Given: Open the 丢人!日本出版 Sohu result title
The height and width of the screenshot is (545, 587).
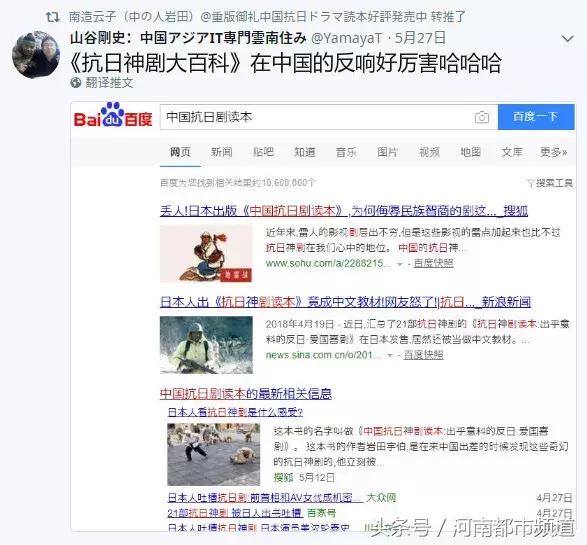Looking at the screenshot, I should 344,211.
